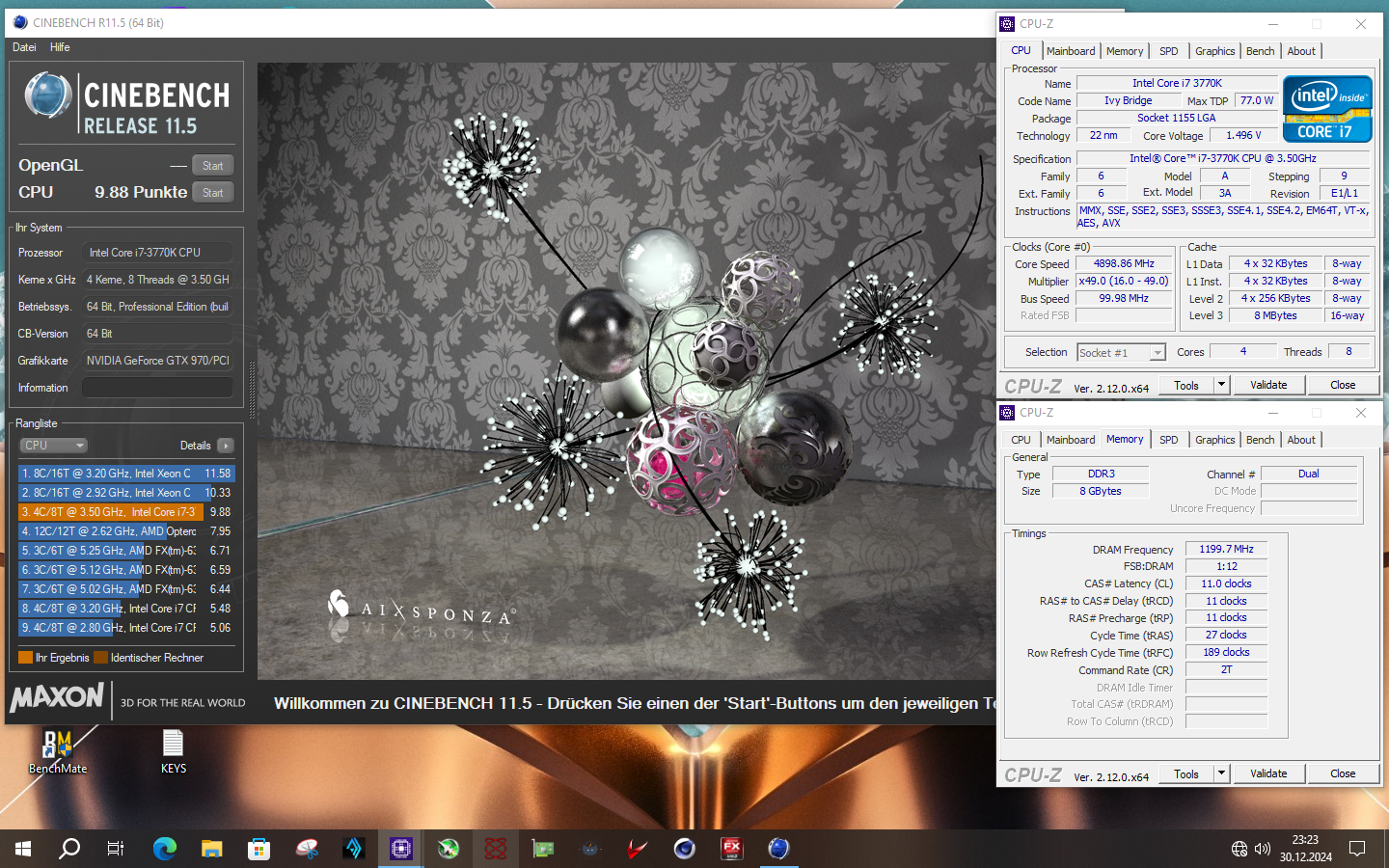The width and height of the screenshot is (1389, 868).
Task: Select ranking row 1 Intel Xeon 11.58
Action: [x=126, y=474]
